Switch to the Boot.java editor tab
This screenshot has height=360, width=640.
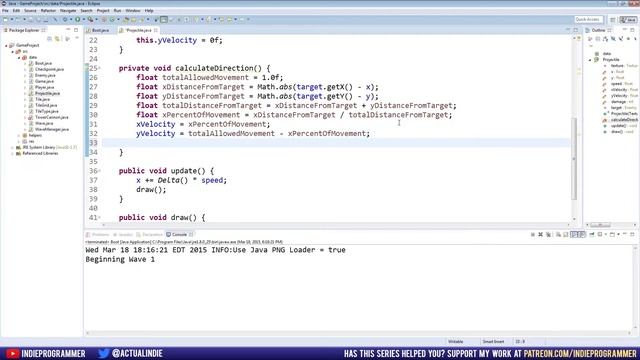pos(100,30)
